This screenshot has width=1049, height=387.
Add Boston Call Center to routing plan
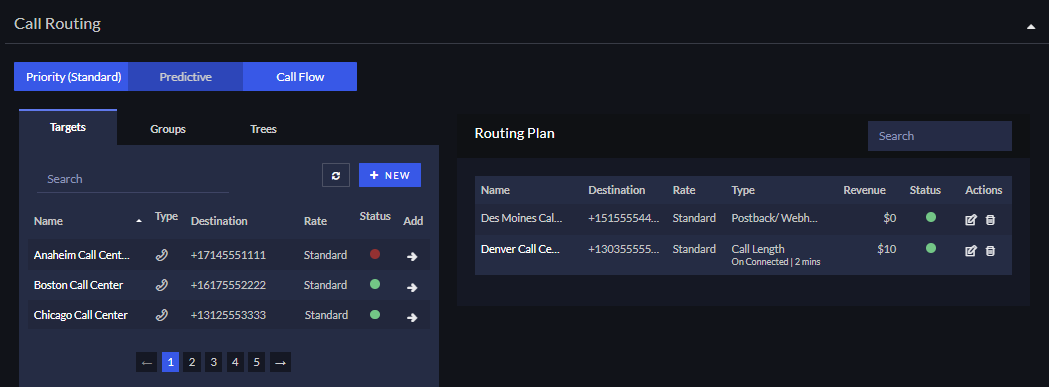click(x=412, y=287)
